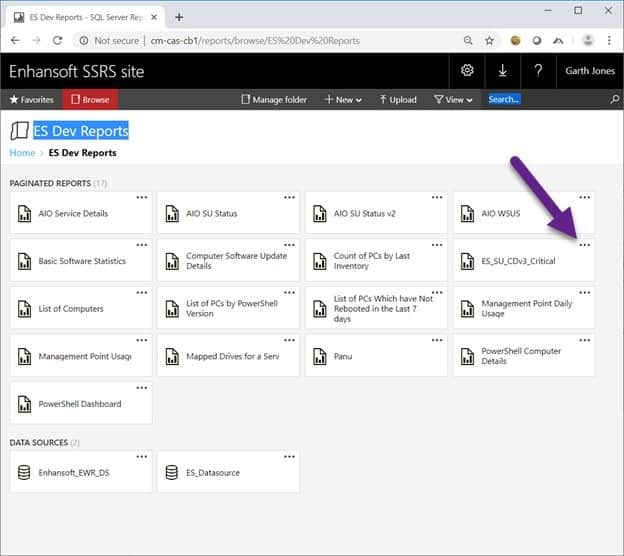Click the Manage folder button

[x=276, y=100]
